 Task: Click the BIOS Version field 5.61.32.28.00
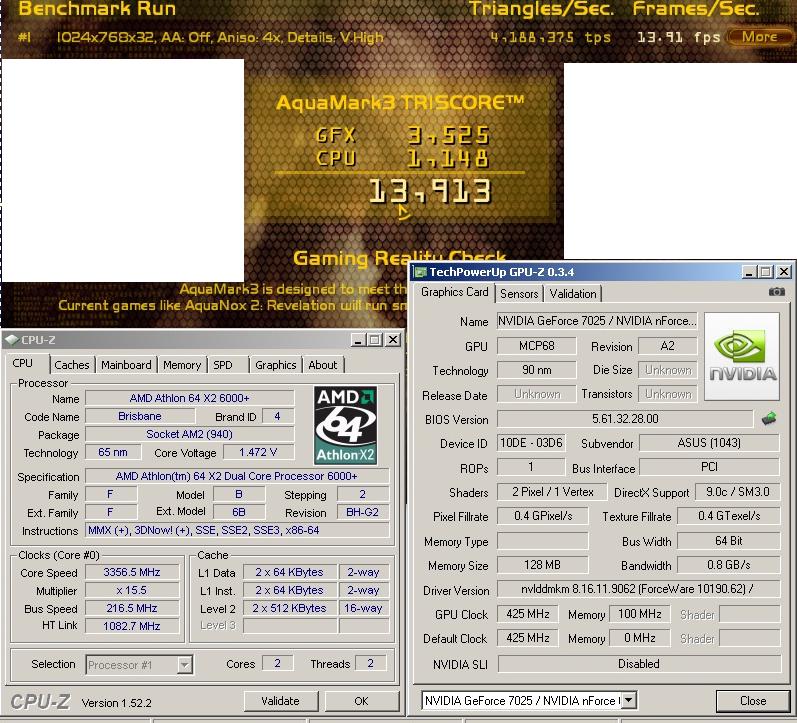coord(625,419)
